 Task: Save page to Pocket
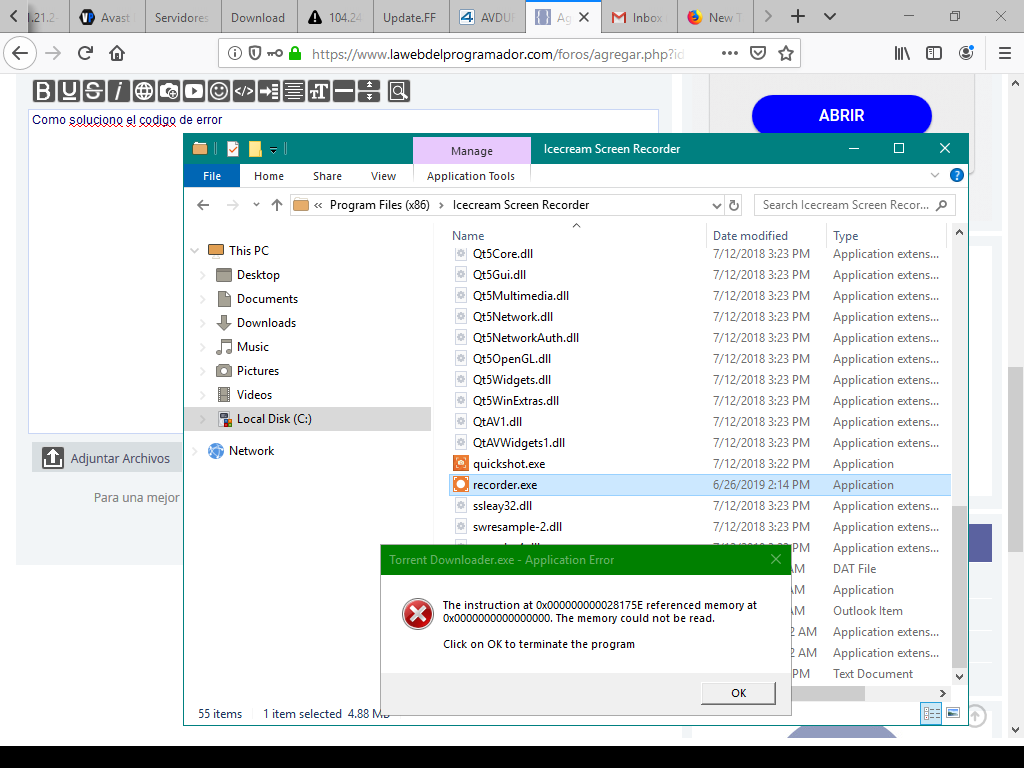click(x=758, y=53)
